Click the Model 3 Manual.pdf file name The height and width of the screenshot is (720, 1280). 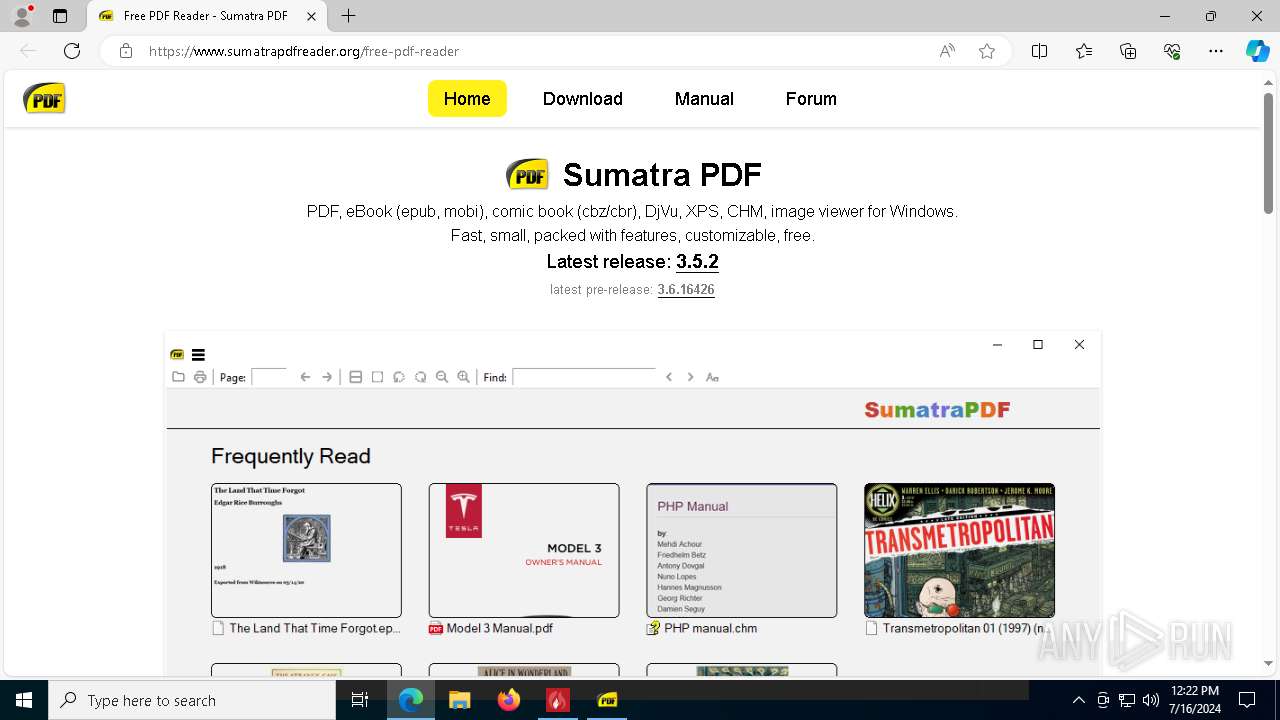pos(499,629)
